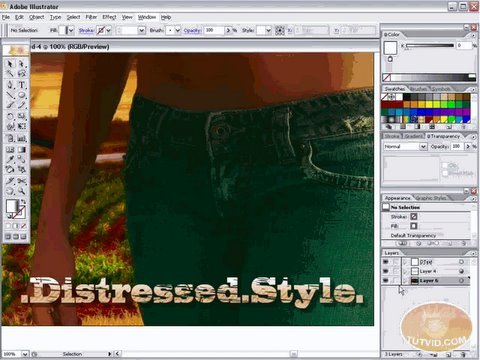Click the K slider in Color panel
This screenshot has height=360, width=480.
coord(430,46)
